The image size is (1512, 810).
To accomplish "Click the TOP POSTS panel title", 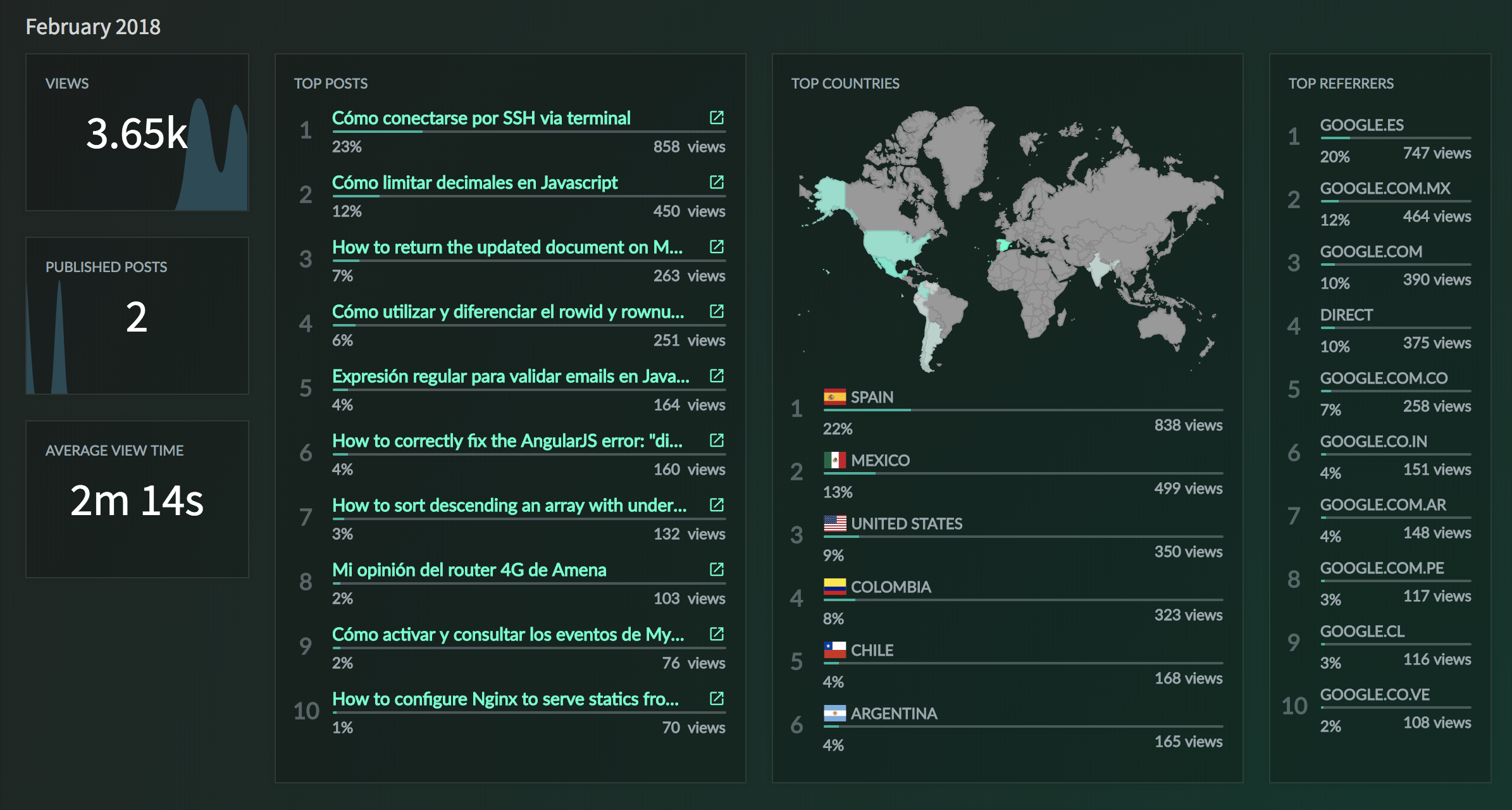I will tap(331, 84).
